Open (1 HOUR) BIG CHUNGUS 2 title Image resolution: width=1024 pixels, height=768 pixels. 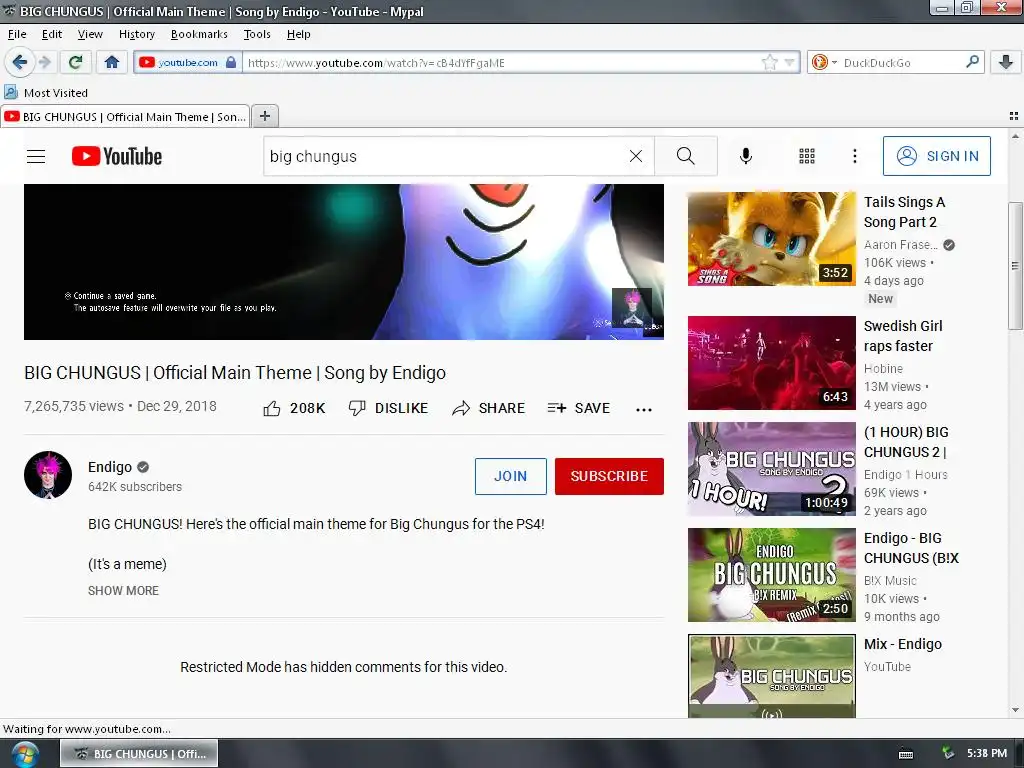click(x=906, y=442)
